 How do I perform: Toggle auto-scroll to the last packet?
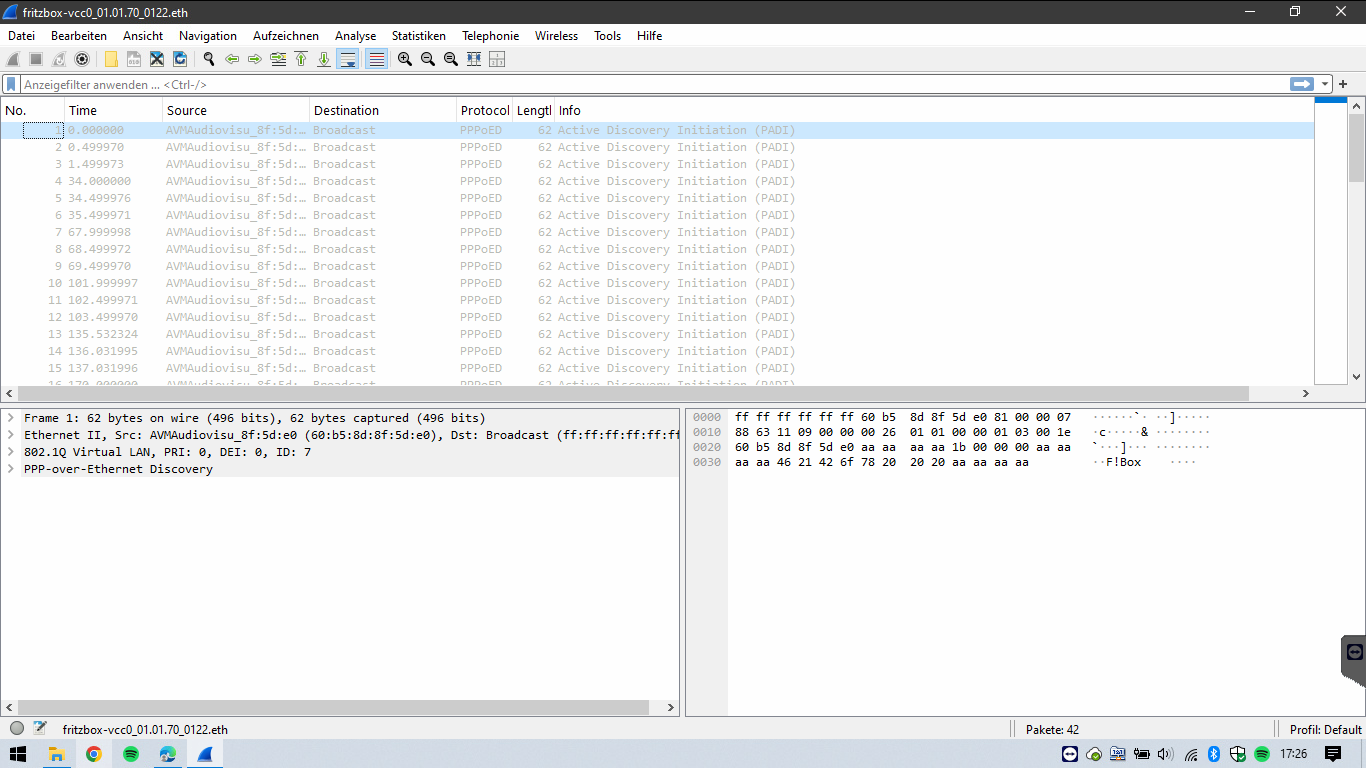click(x=348, y=59)
